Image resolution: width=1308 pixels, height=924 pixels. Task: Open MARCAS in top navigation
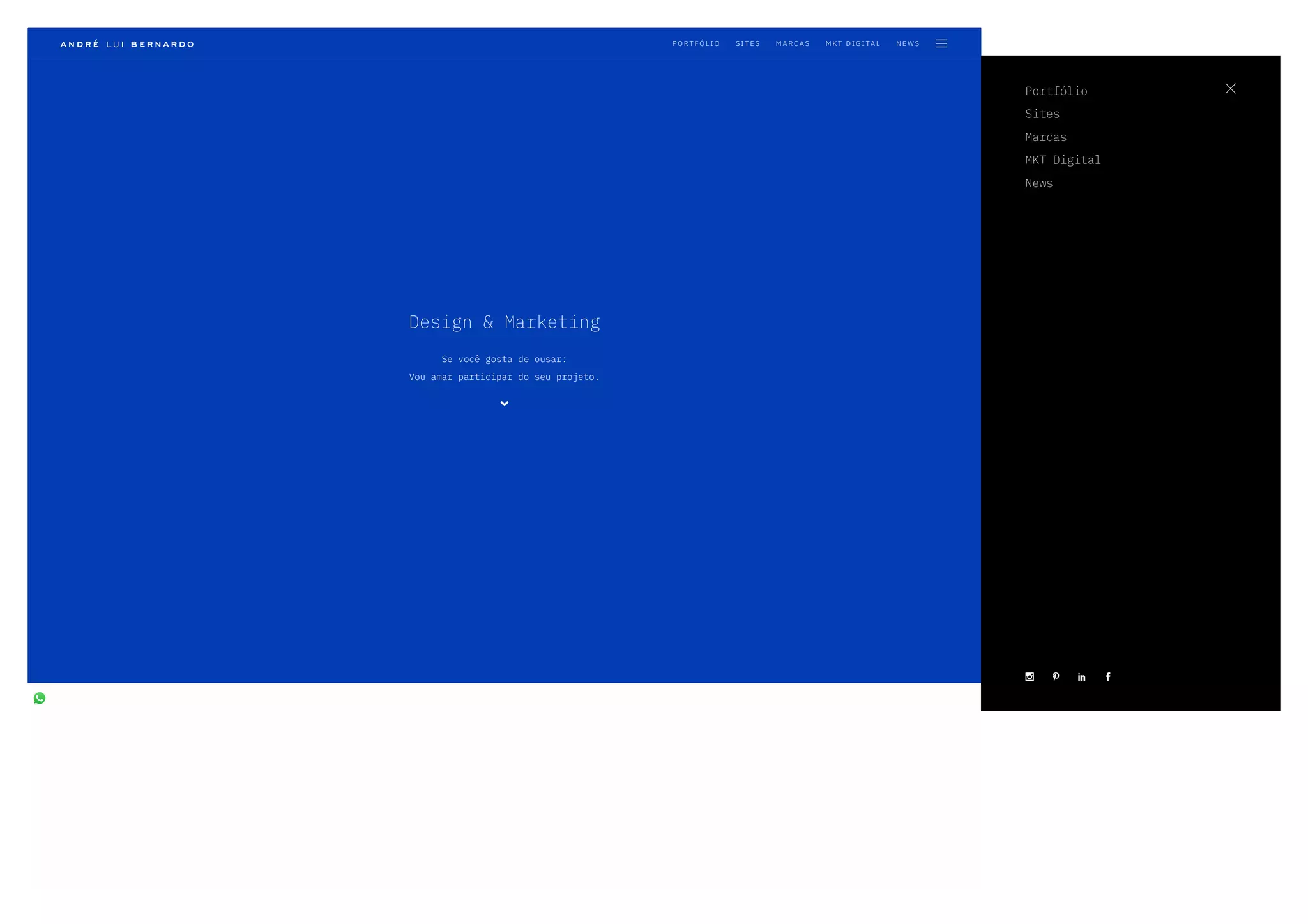tap(792, 43)
